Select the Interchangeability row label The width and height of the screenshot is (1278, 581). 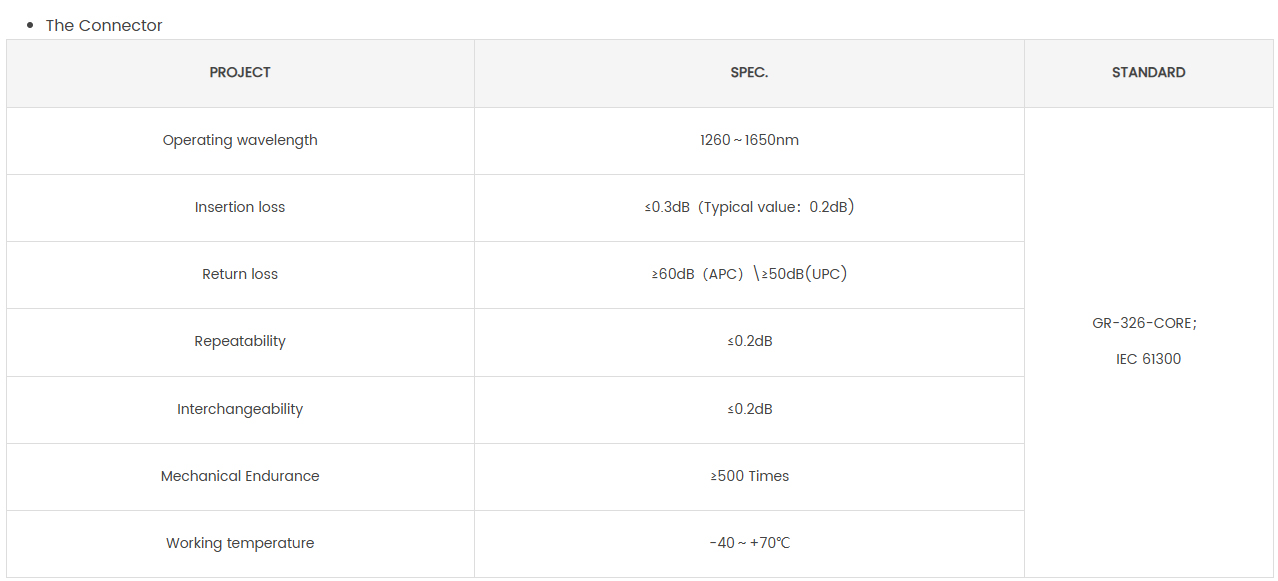[x=240, y=409]
